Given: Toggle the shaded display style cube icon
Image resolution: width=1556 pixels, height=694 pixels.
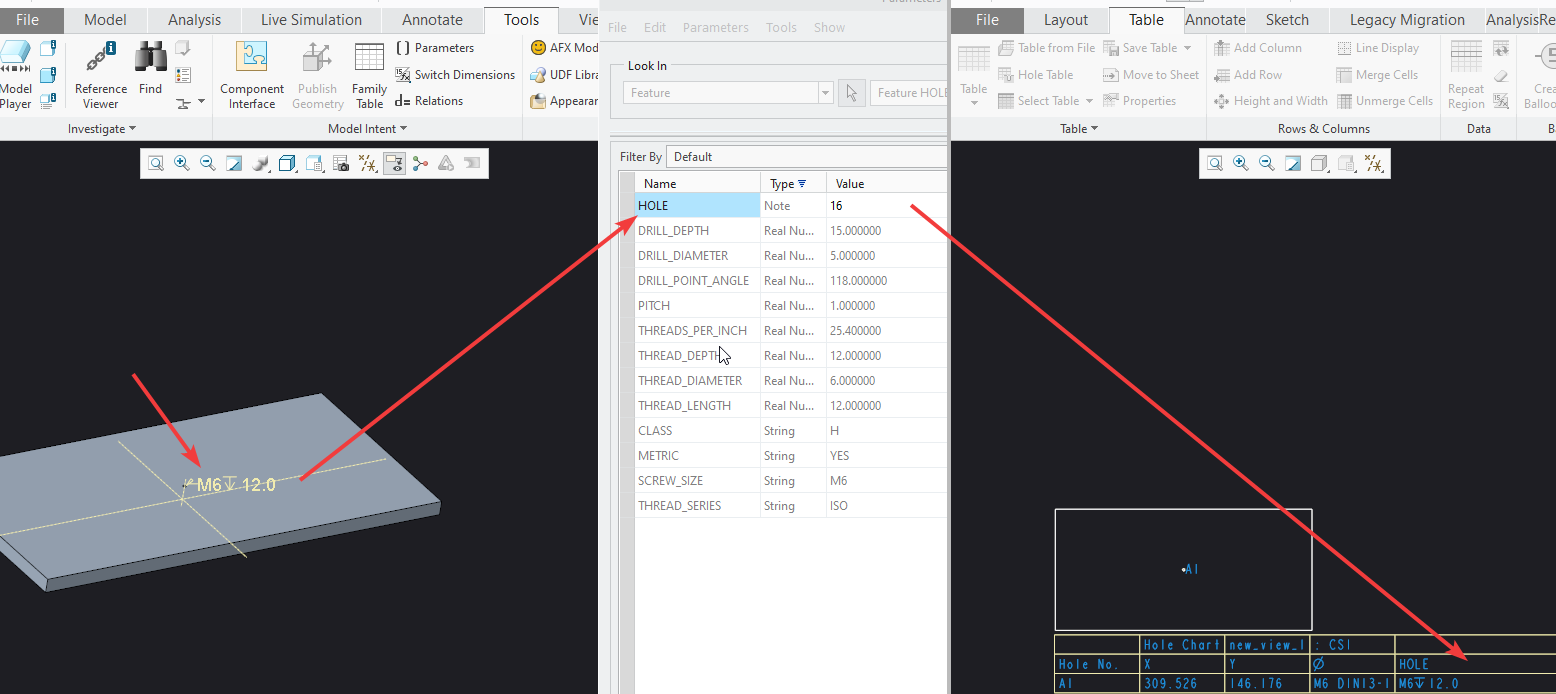Looking at the screenshot, I should coord(285,163).
